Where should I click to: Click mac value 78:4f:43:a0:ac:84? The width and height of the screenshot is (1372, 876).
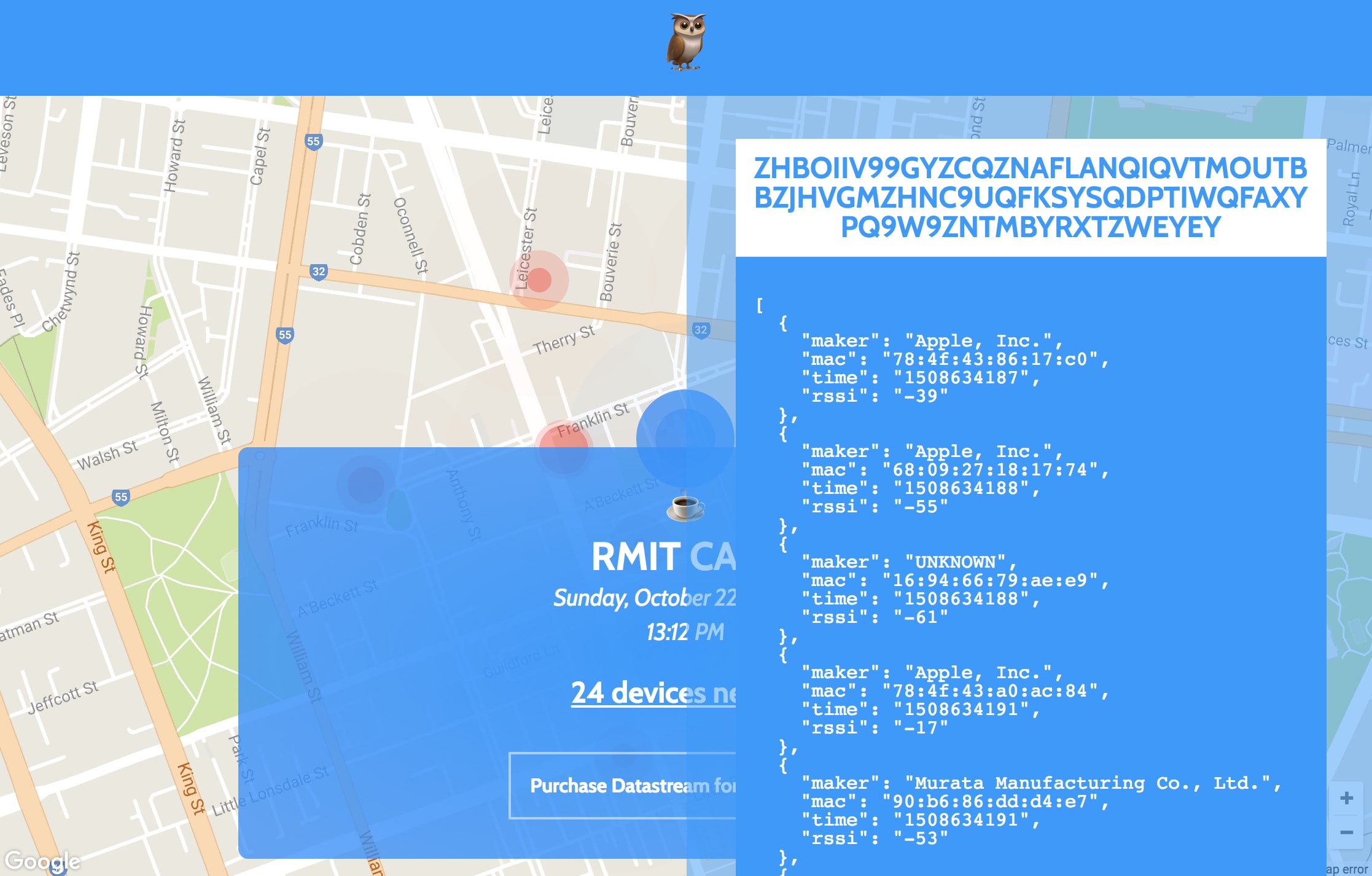989,691
